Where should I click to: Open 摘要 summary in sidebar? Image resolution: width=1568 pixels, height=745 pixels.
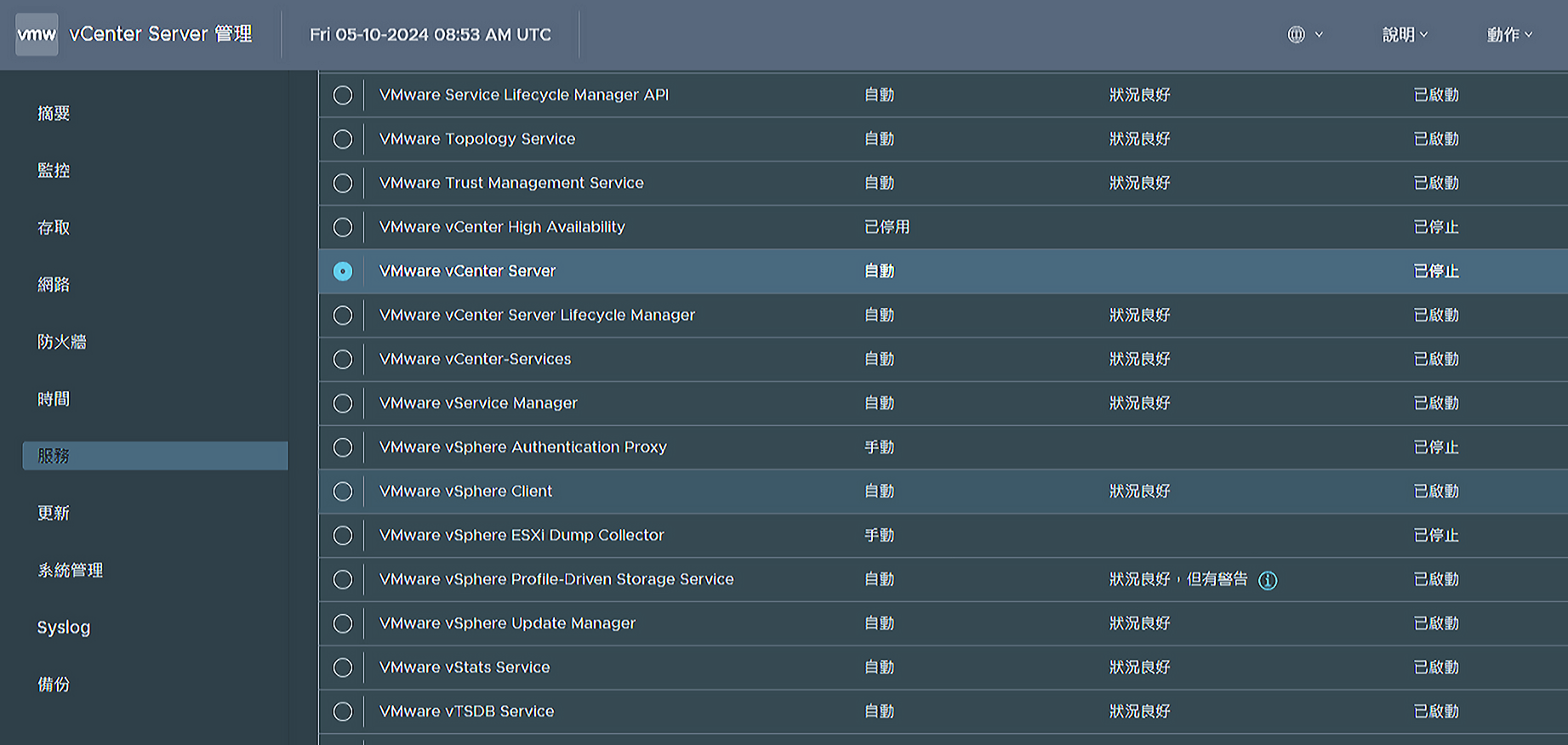tap(54, 113)
